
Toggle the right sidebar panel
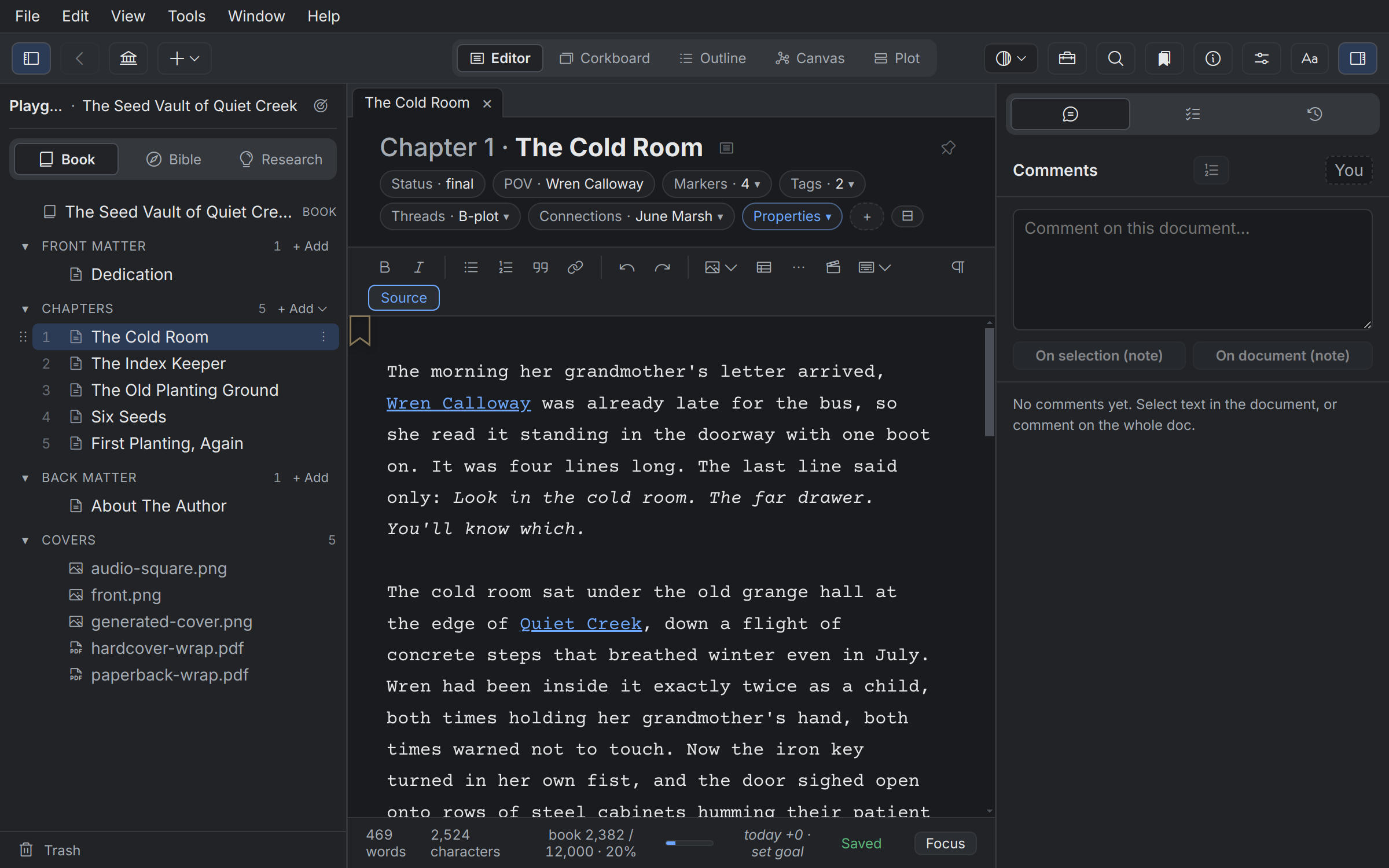1358,58
